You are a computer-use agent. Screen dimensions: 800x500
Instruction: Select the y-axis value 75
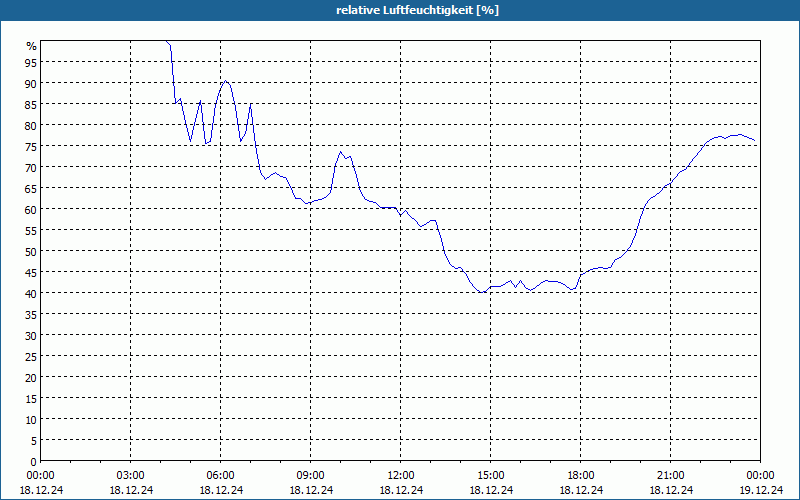[x=31, y=146]
